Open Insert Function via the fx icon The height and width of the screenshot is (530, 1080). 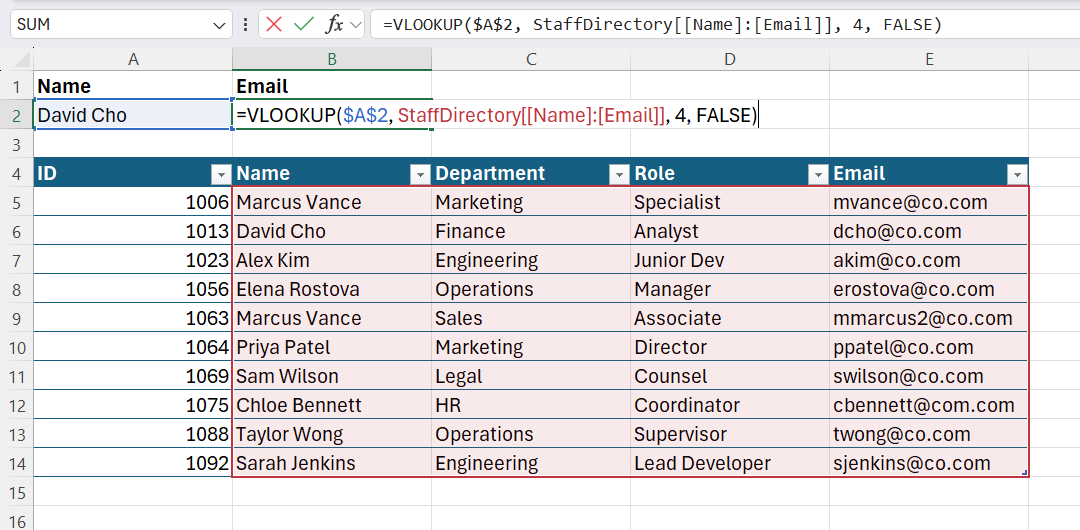click(x=334, y=25)
